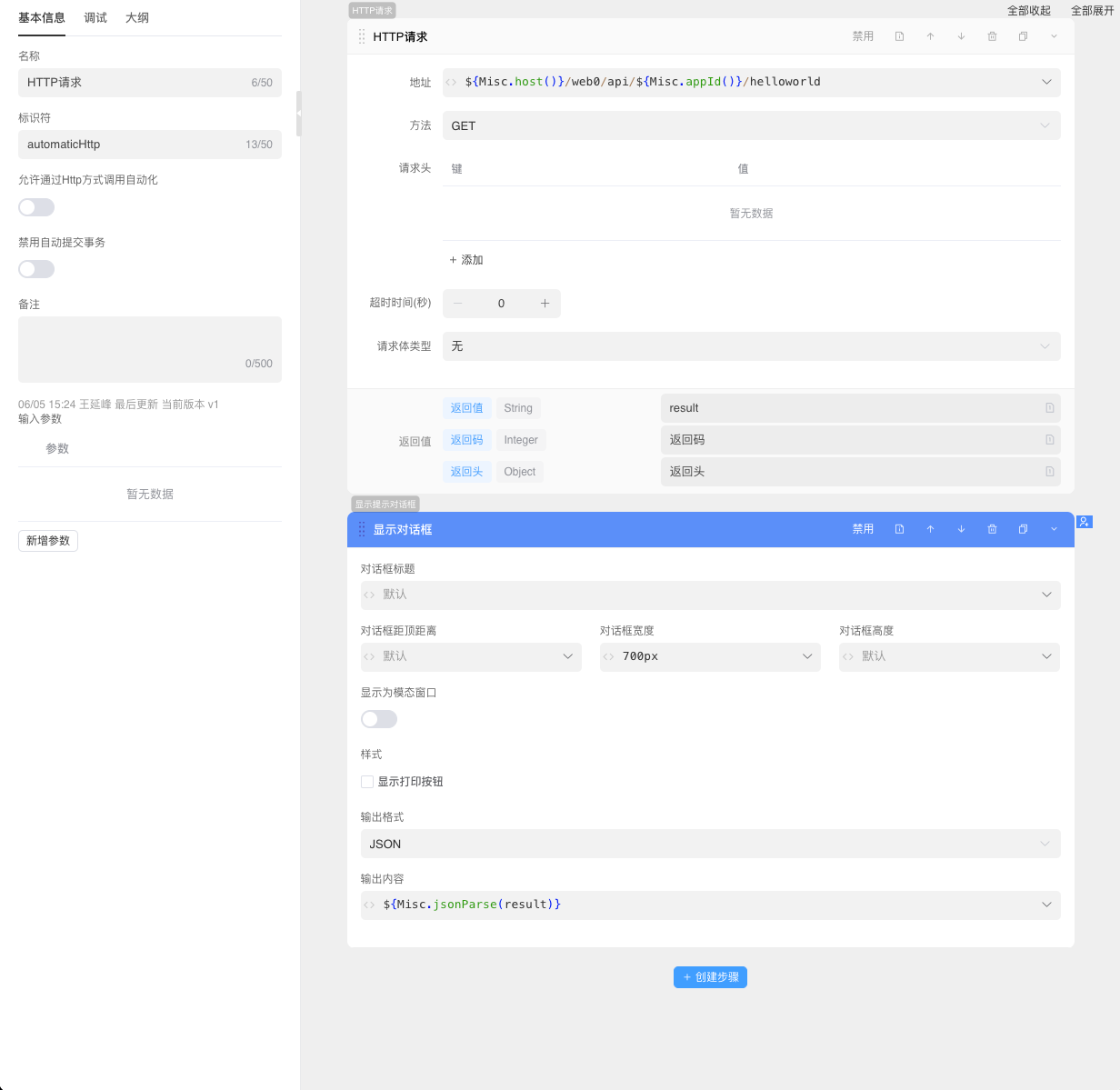1120x1090 pixels.
Task: Move the HTTP请求 step down
Action: click(x=961, y=36)
